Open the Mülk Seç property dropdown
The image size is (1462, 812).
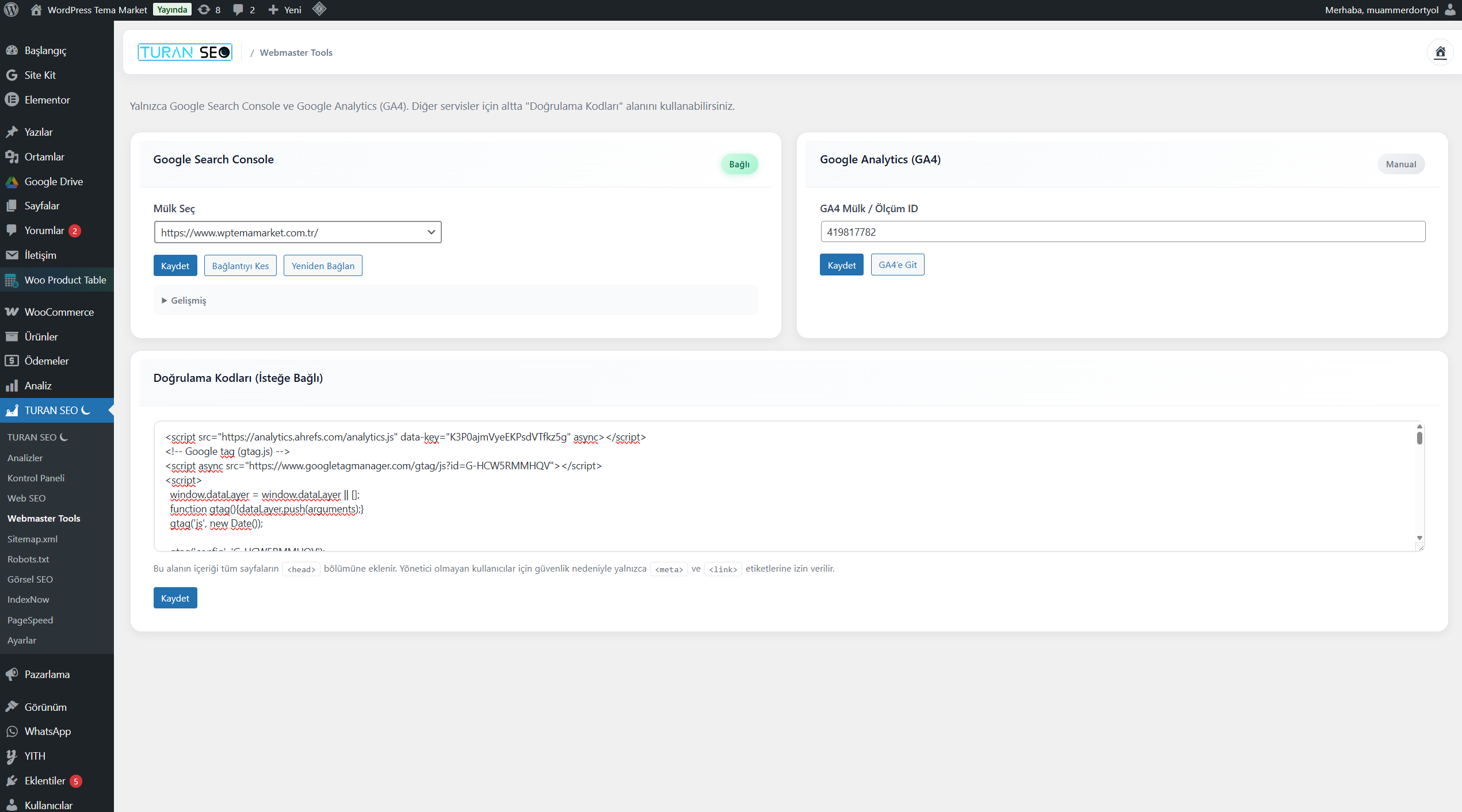tap(297, 232)
